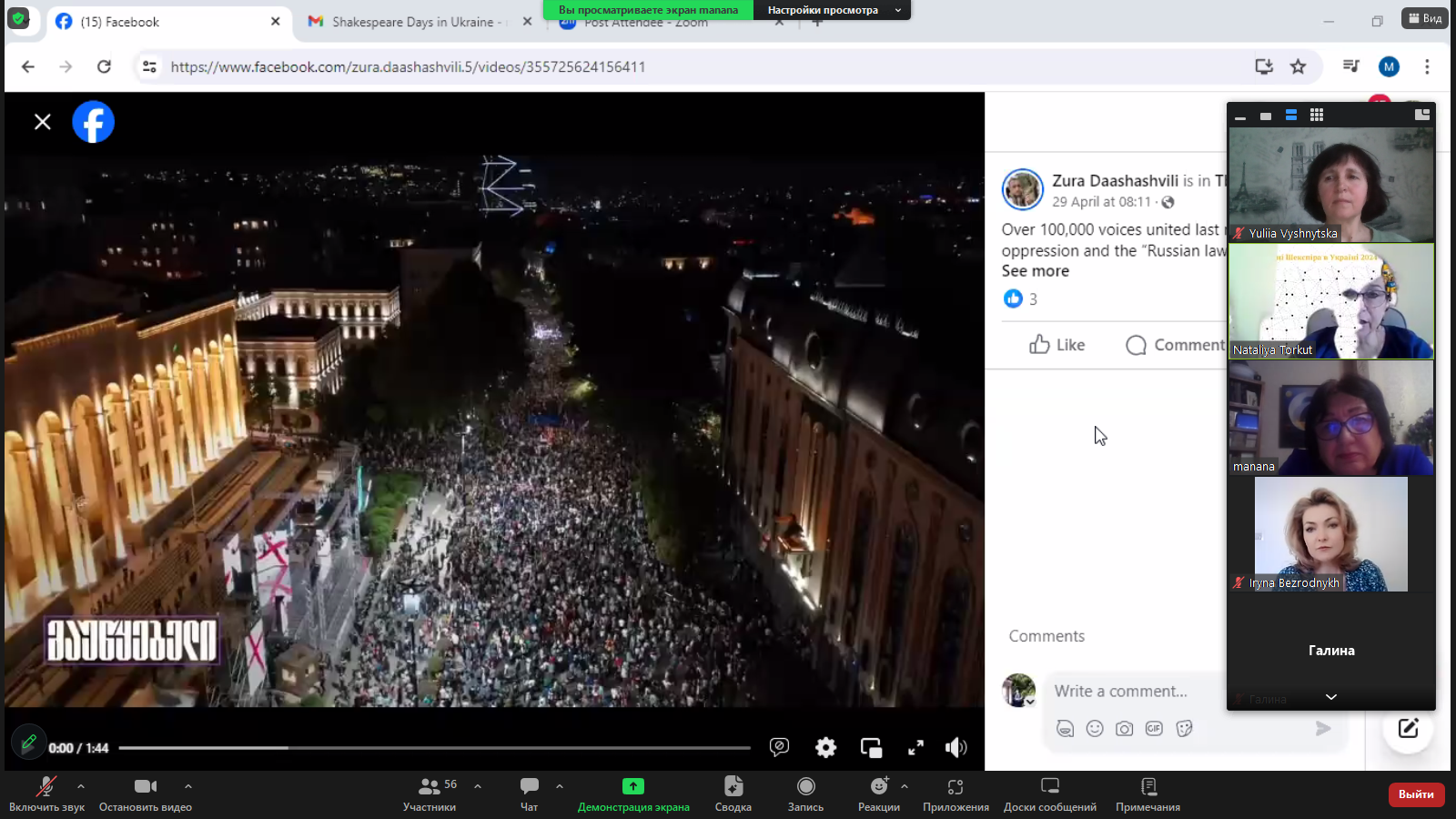Mute the Facebook video volume
This screenshot has width=1456, height=819.
955,748
